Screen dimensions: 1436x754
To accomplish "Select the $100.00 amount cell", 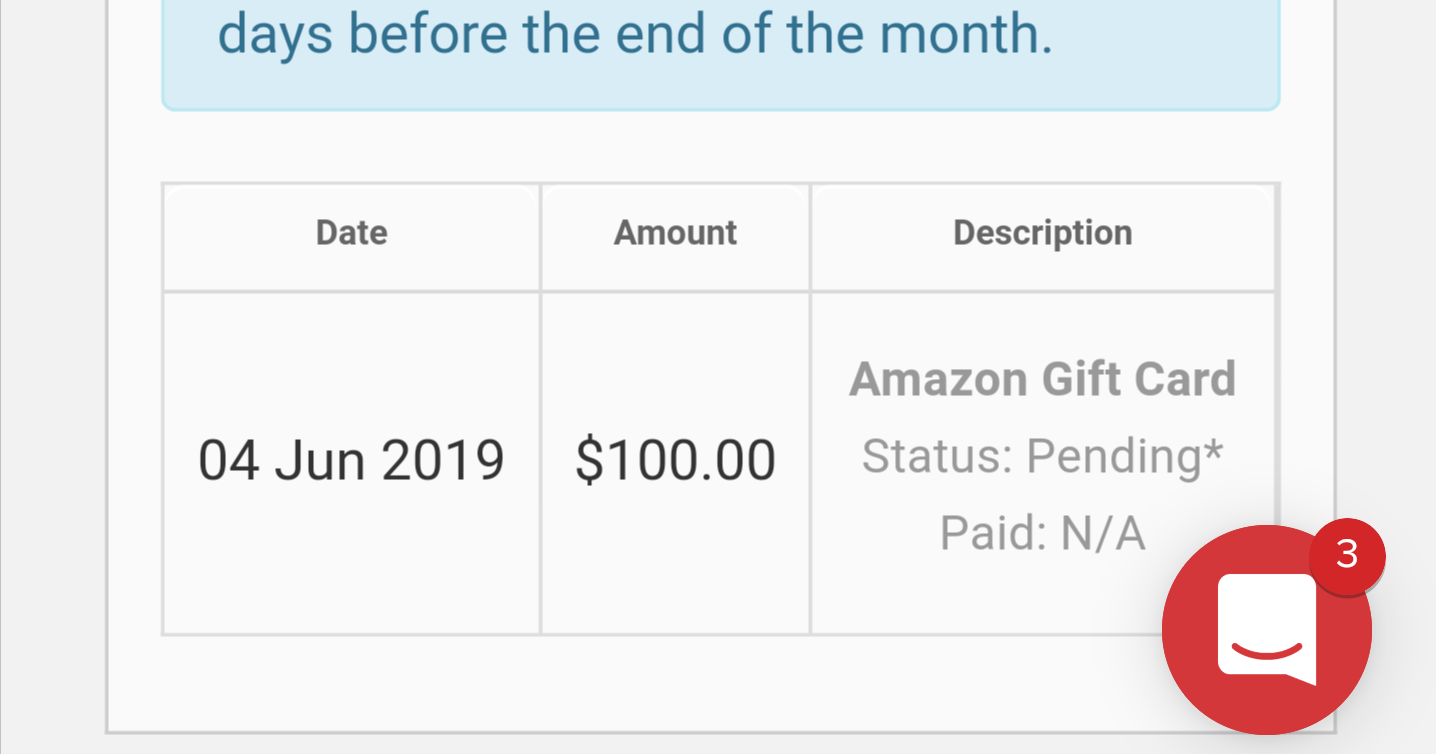I will pyautogui.click(x=675, y=461).
